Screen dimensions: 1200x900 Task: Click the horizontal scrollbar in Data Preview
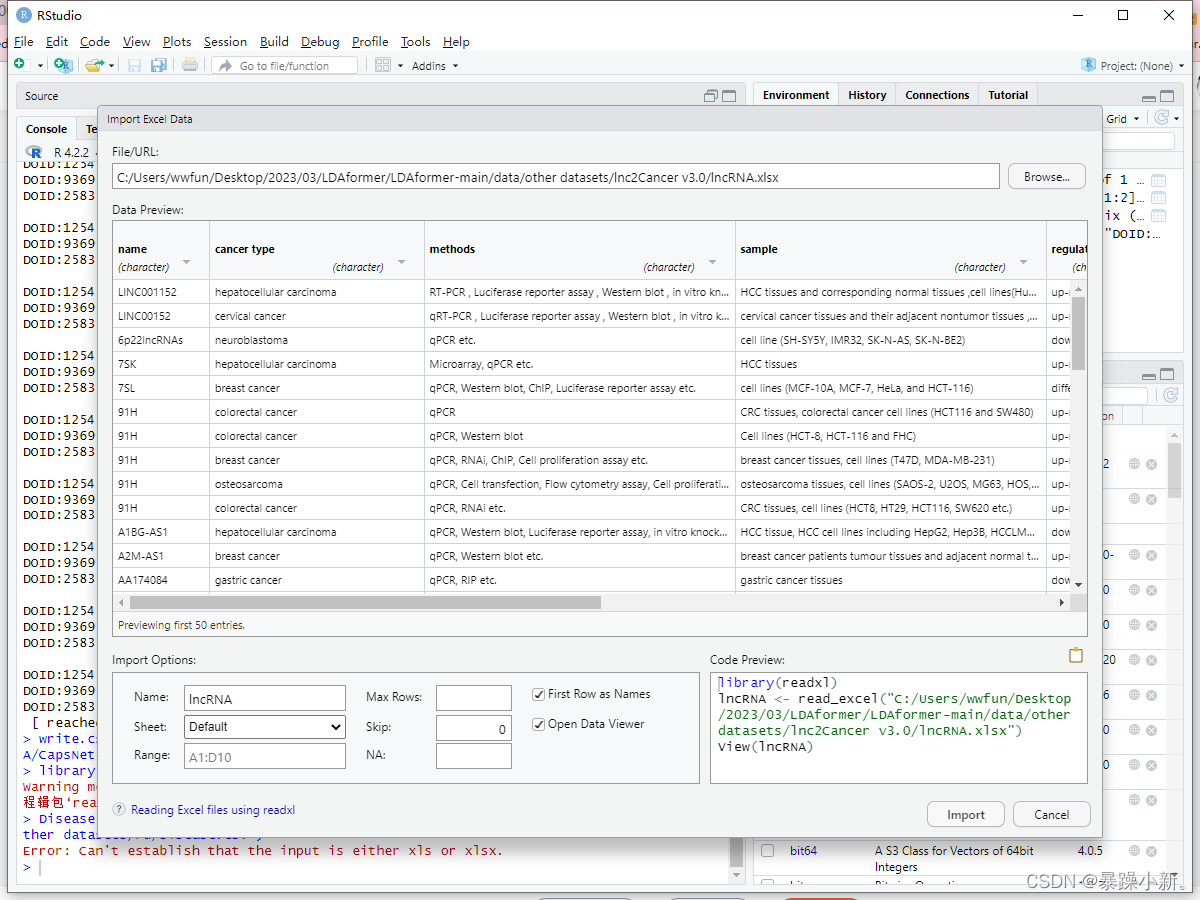(x=365, y=603)
